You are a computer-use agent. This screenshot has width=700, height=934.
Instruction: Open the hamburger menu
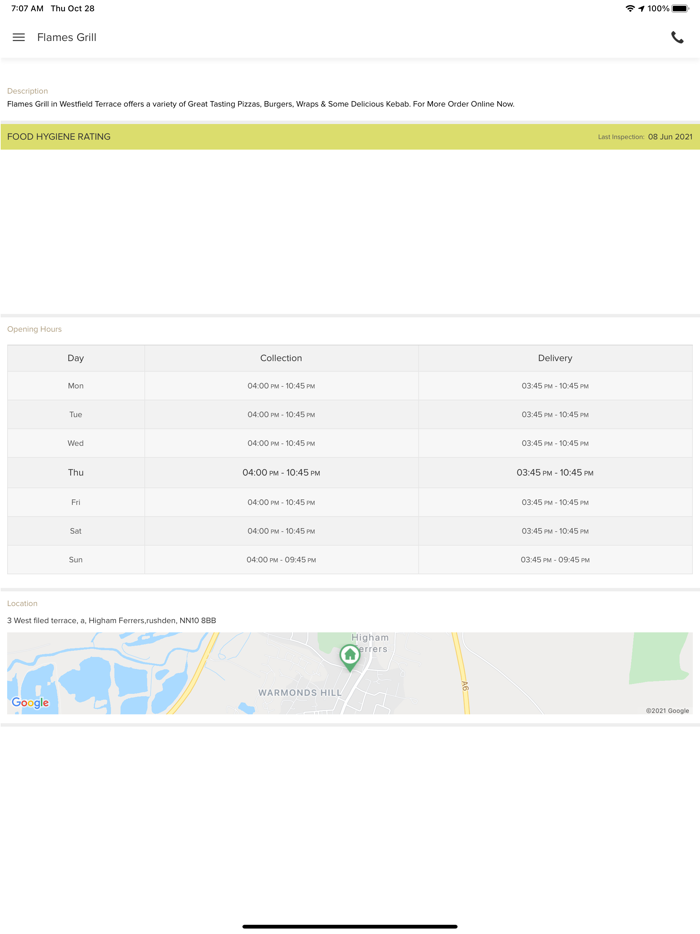pos(18,37)
